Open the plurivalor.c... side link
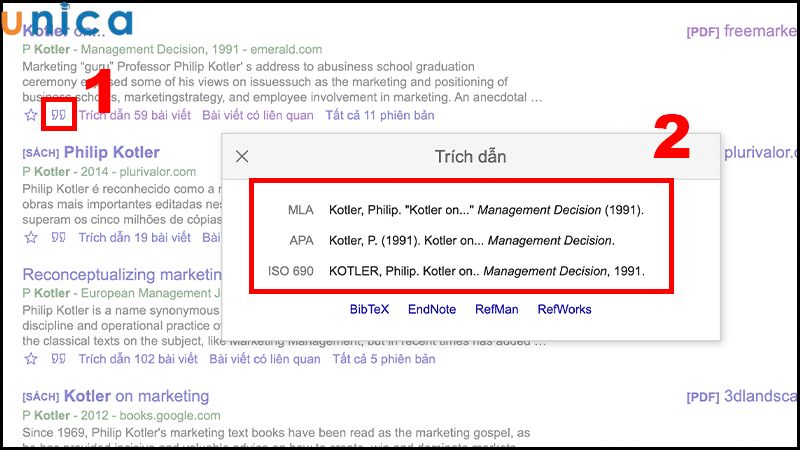The width and height of the screenshot is (800, 450). [x=760, y=152]
